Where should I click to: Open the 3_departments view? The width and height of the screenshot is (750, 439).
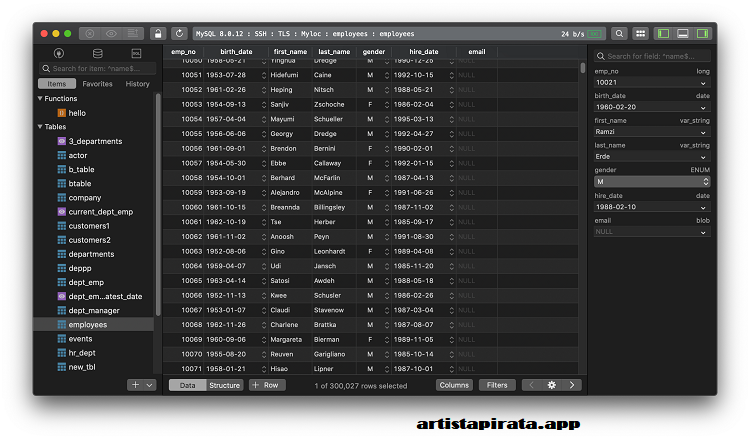pyautogui.click(x=95, y=141)
